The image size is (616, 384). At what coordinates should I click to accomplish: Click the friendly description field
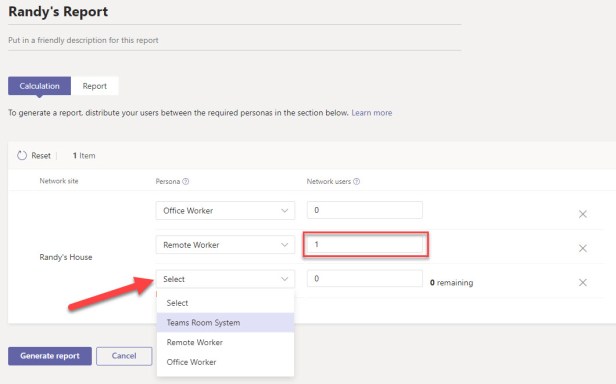(235, 40)
